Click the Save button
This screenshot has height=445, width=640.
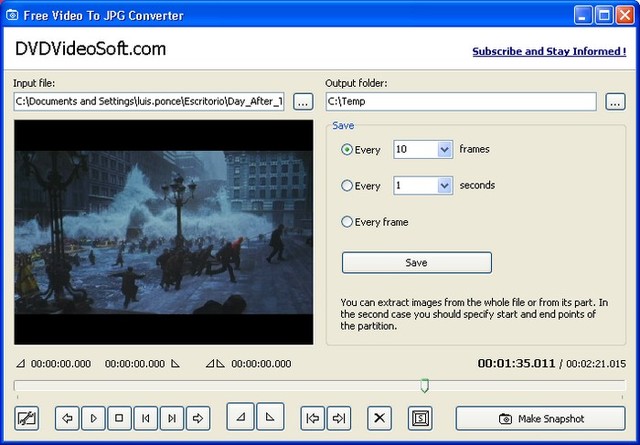click(x=417, y=263)
